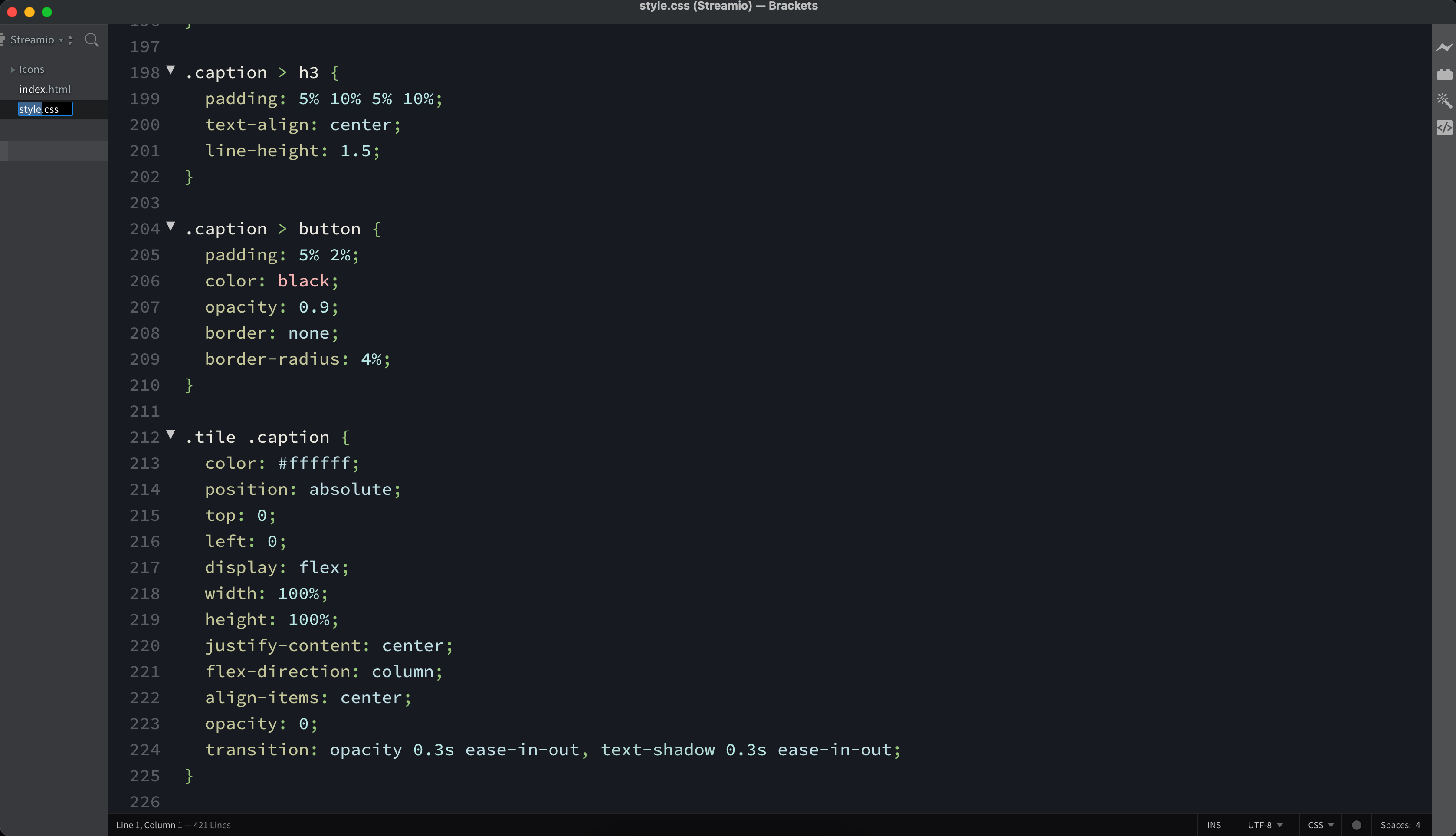
Task: Open the UTF-8 encoding dropdown
Action: coord(1265,825)
